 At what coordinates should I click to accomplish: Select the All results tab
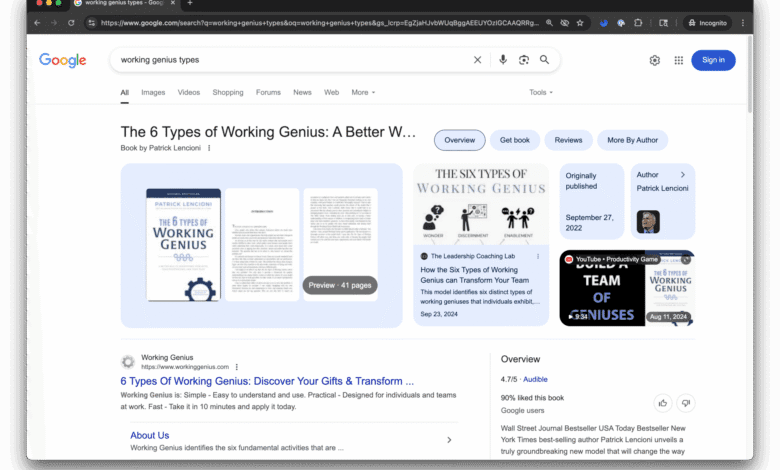coord(124,93)
